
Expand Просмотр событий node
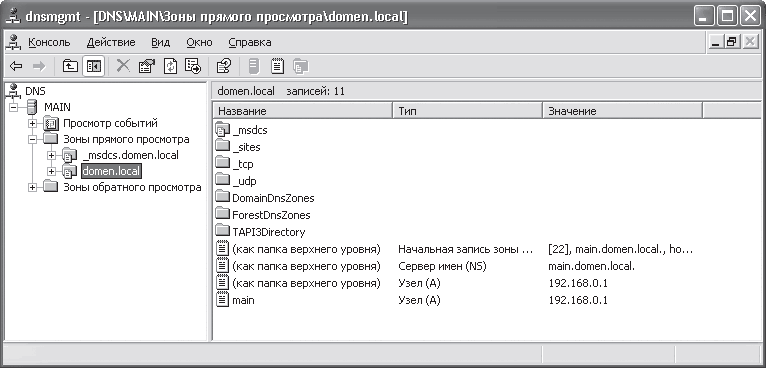[x=33, y=124]
